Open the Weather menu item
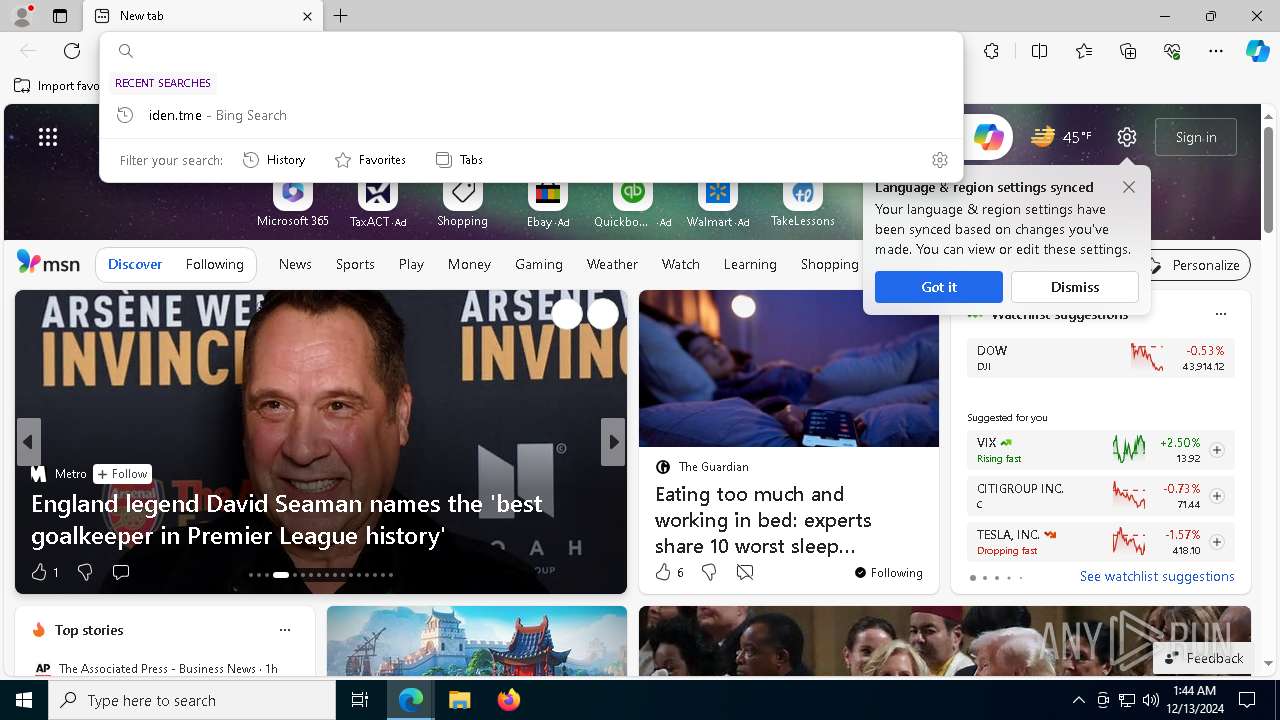 pos(612,264)
